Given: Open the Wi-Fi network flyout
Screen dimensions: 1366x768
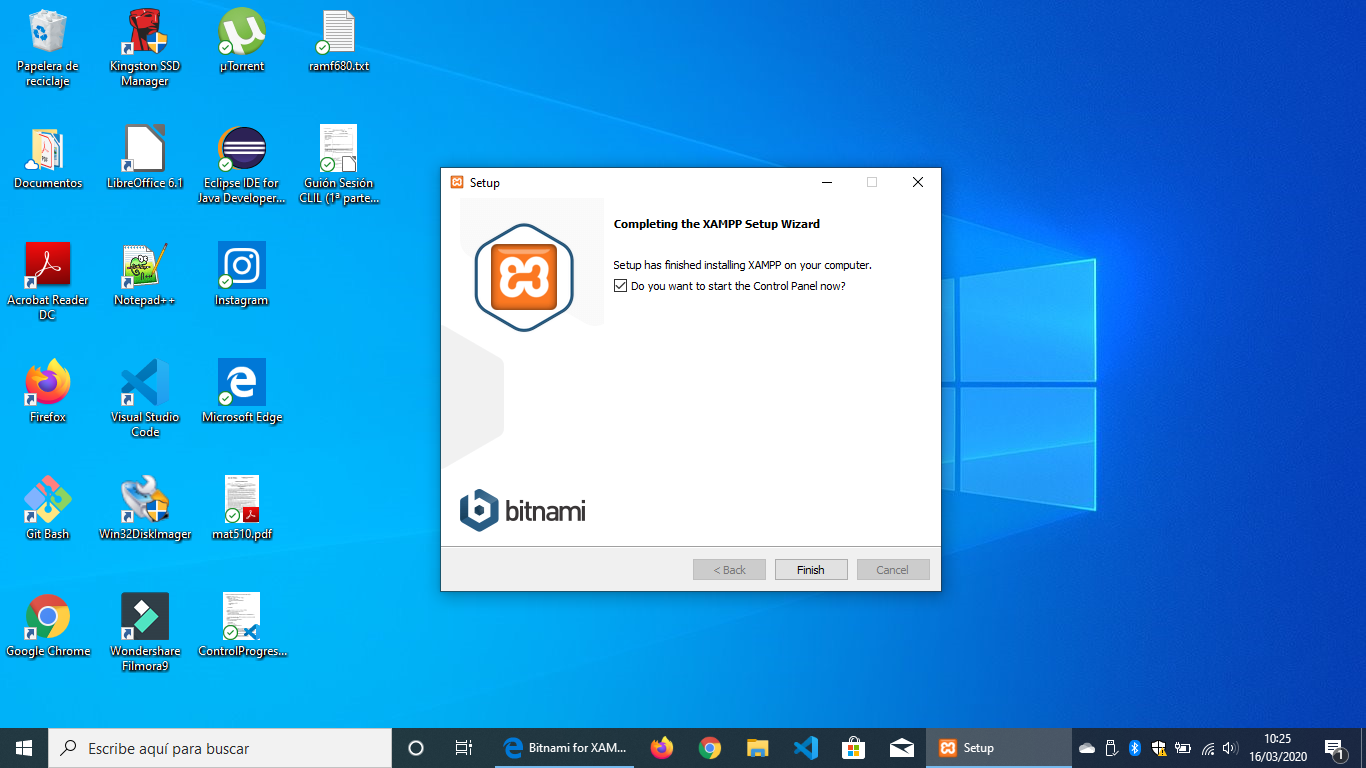Looking at the screenshot, I should click(x=1207, y=748).
